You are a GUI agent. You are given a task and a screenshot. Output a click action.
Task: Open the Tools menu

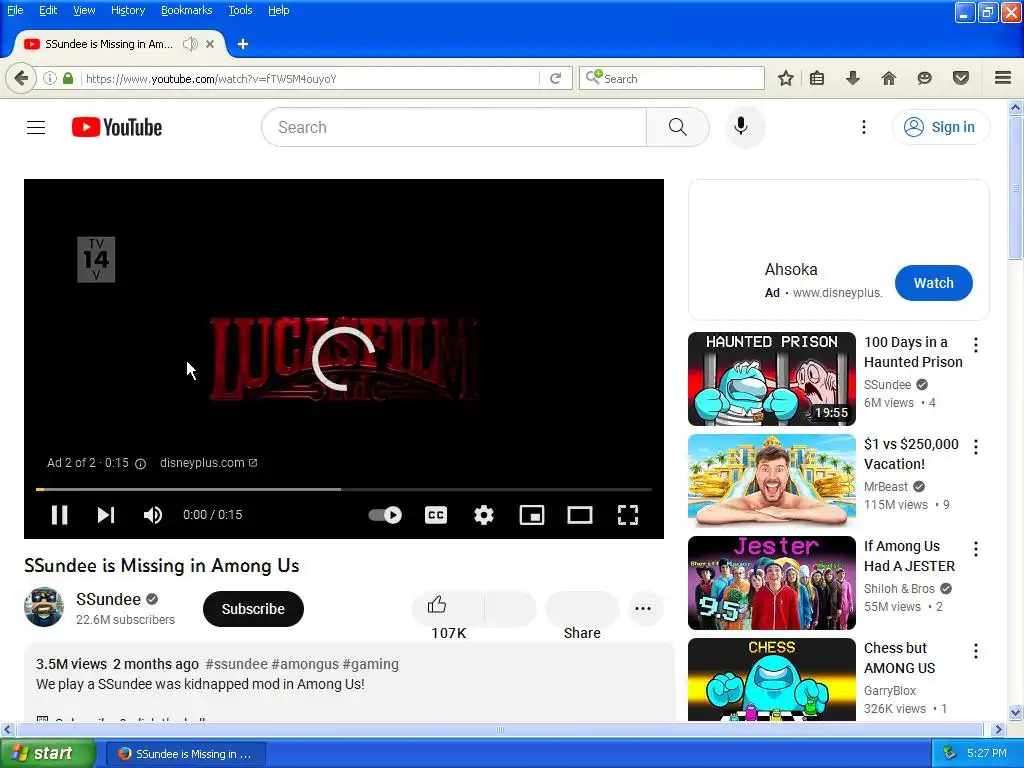pos(240,10)
